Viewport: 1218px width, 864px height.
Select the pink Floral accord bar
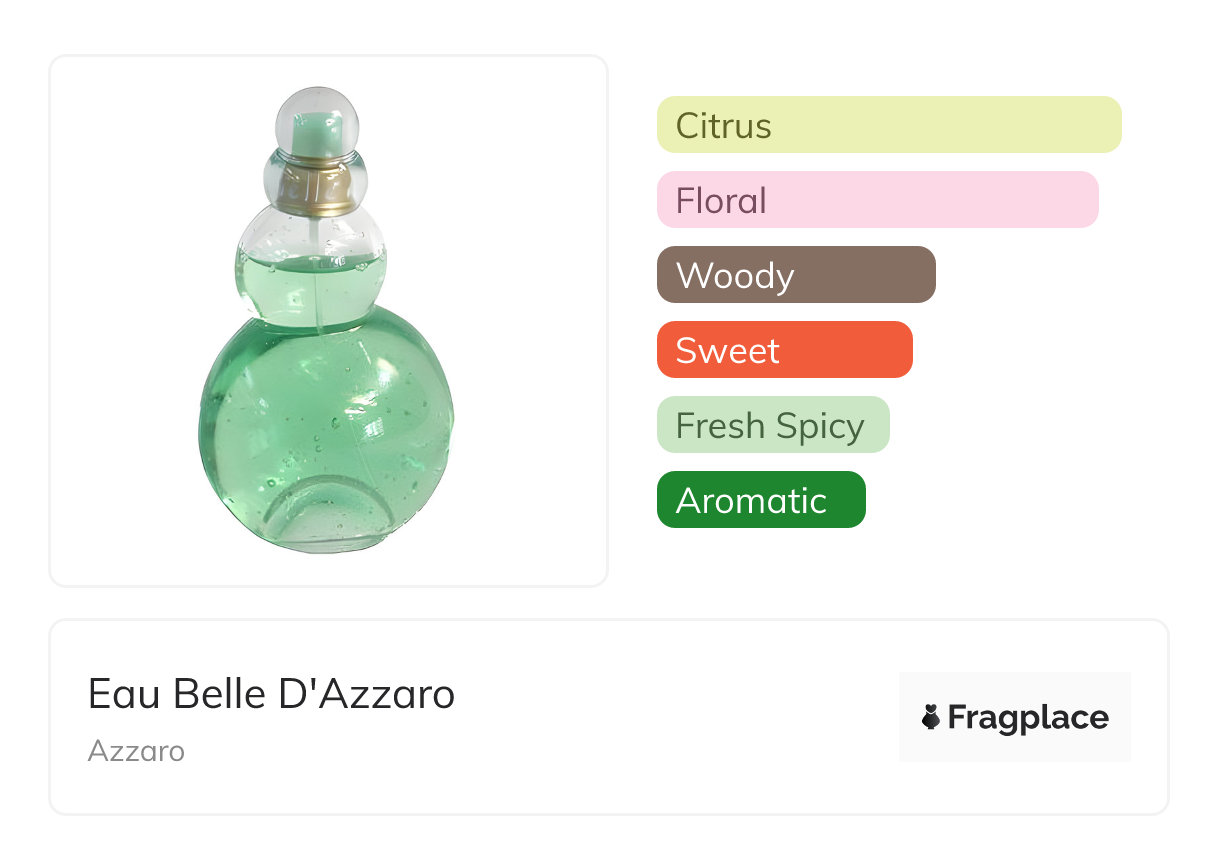pos(877,200)
